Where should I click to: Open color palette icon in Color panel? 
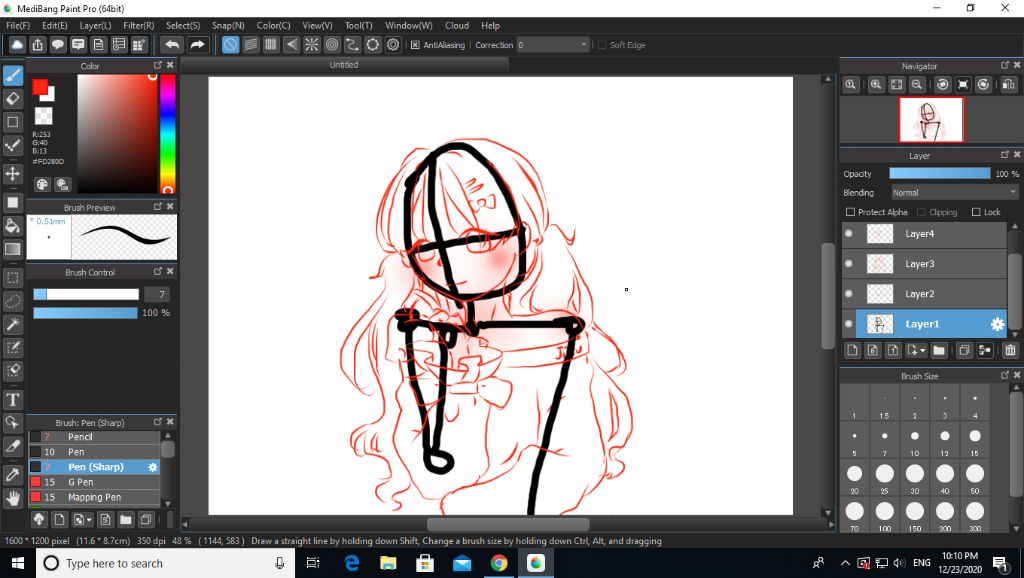point(42,184)
